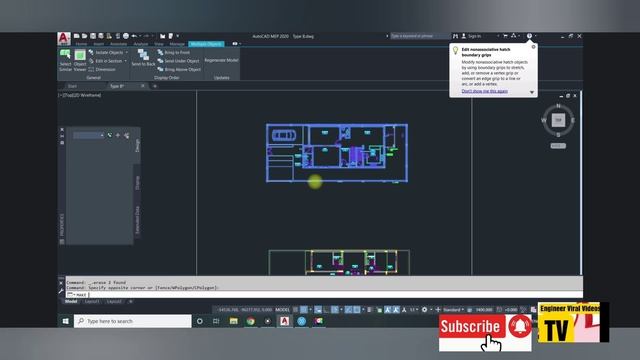640x360 pixels.
Task: Open the Standard dropdown in status bar
Action: coord(453,310)
